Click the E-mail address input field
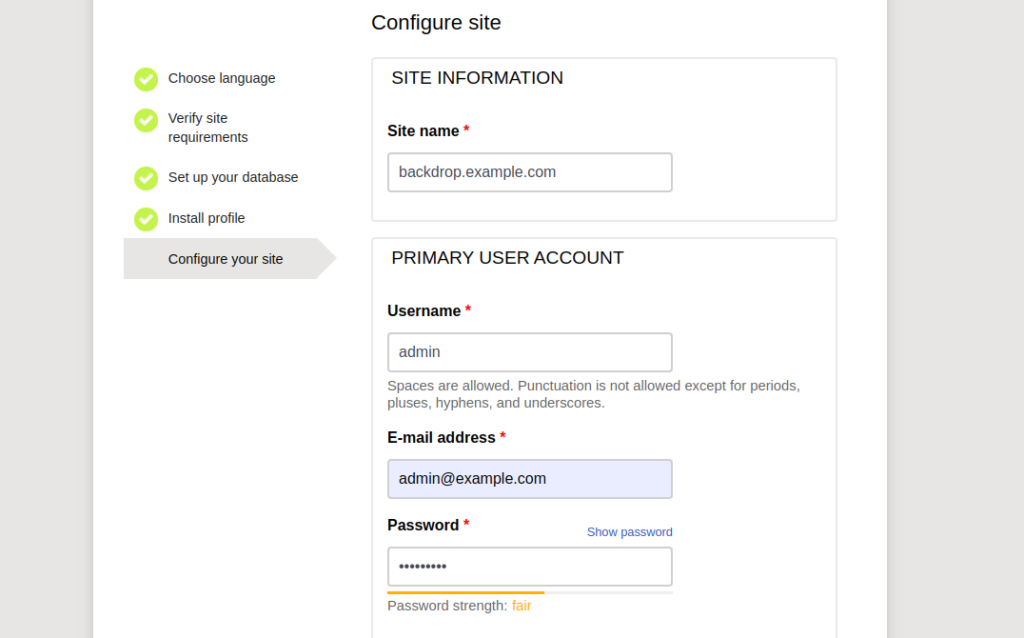Screen dimensions: 1024x638 tap(530, 479)
